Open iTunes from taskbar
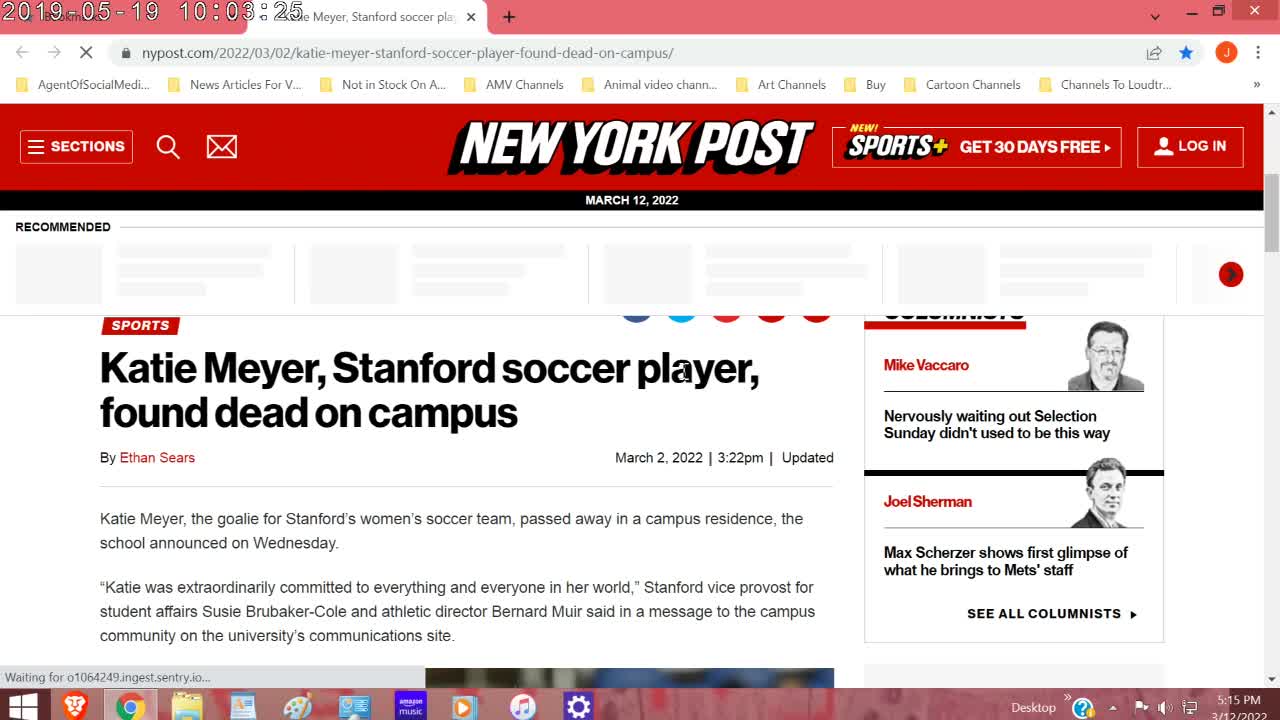This screenshot has height=720, width=1280. click(x=522, y=707)
